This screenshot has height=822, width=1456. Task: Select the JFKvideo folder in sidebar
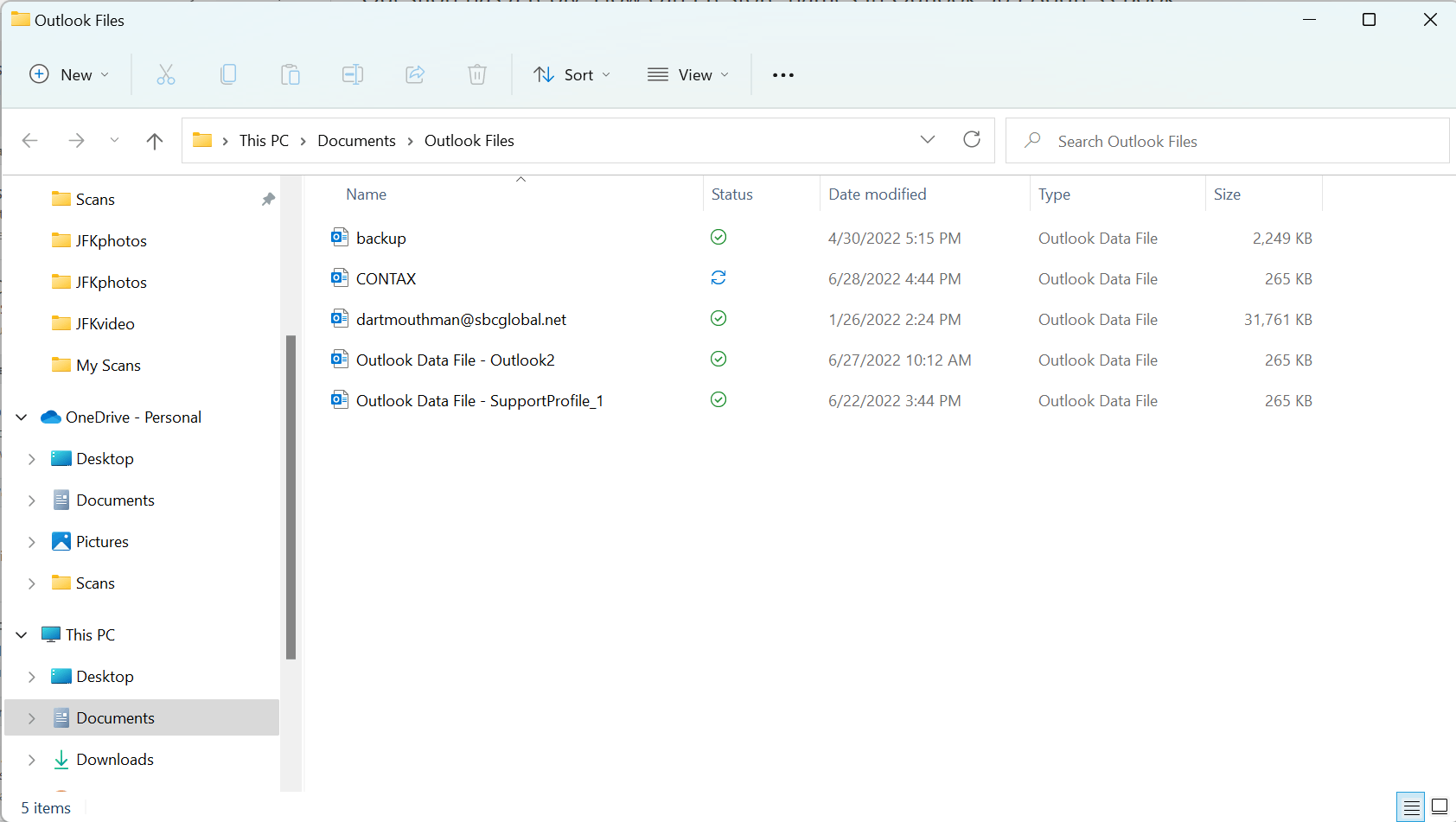[105, 324]
